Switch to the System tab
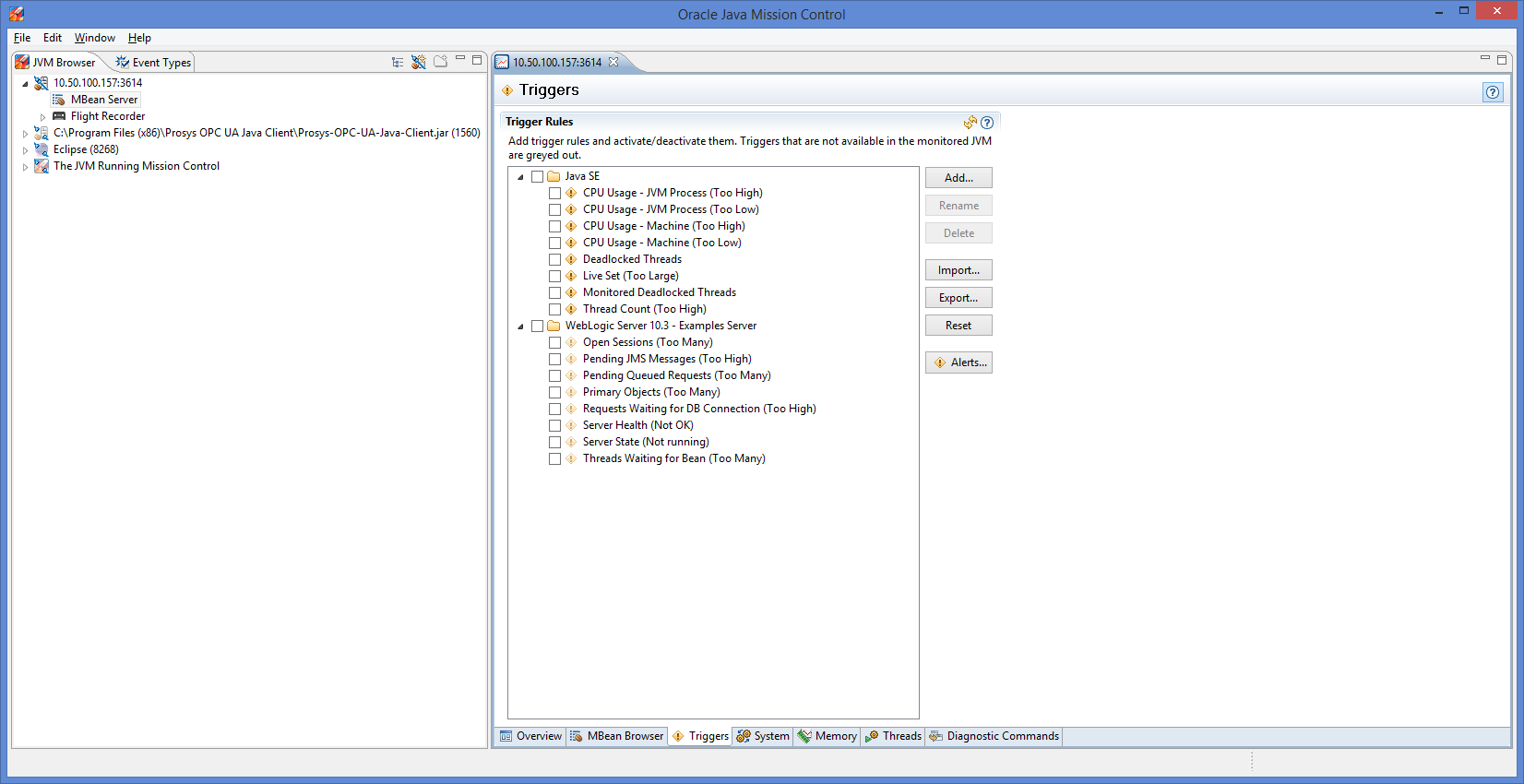This screenshot has height=784, width=1524. point(762,736)
